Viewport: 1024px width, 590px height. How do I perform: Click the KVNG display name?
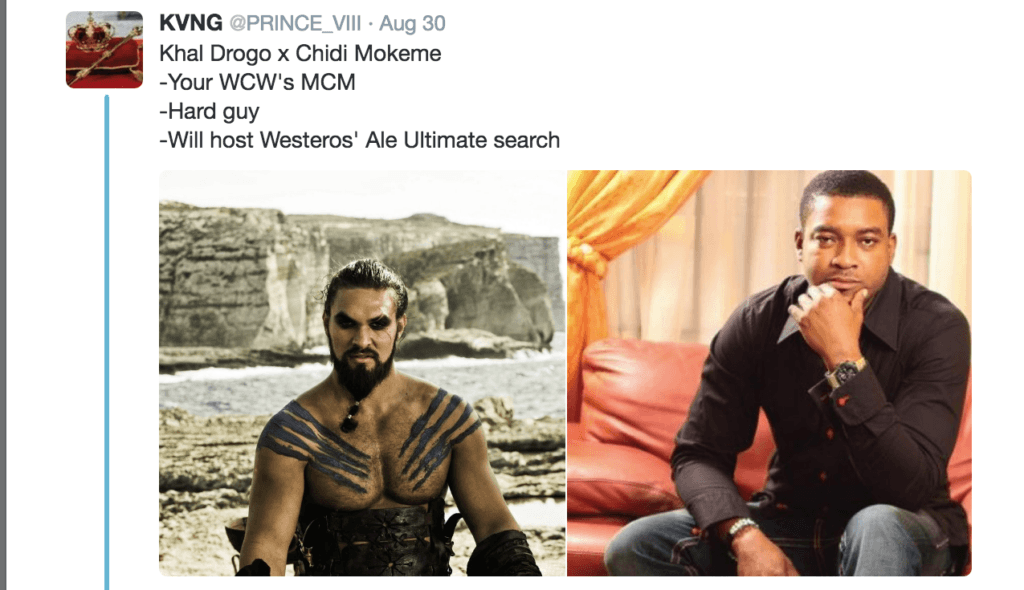point(191,23)
